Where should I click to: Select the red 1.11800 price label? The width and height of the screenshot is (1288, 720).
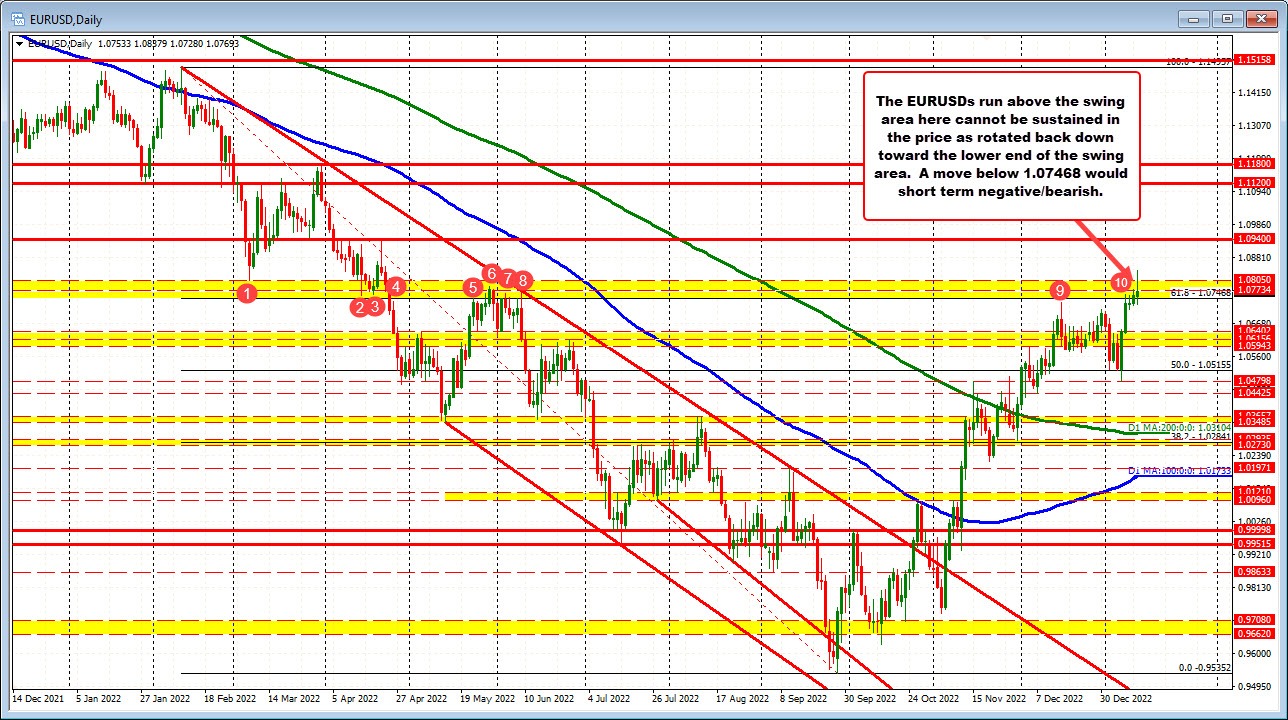tap(1254, 163)
